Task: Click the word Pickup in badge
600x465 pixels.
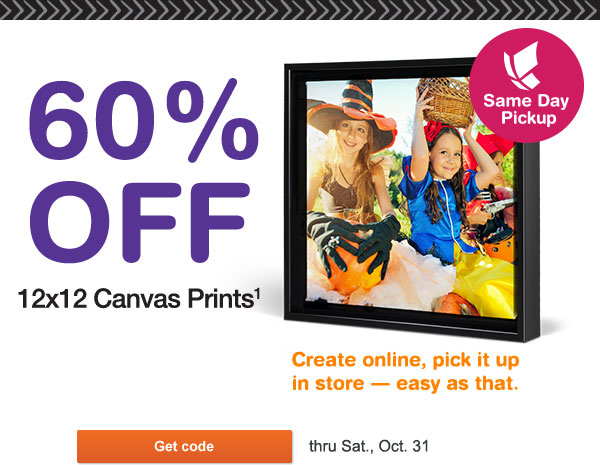Action: click(x=529, y=119)
